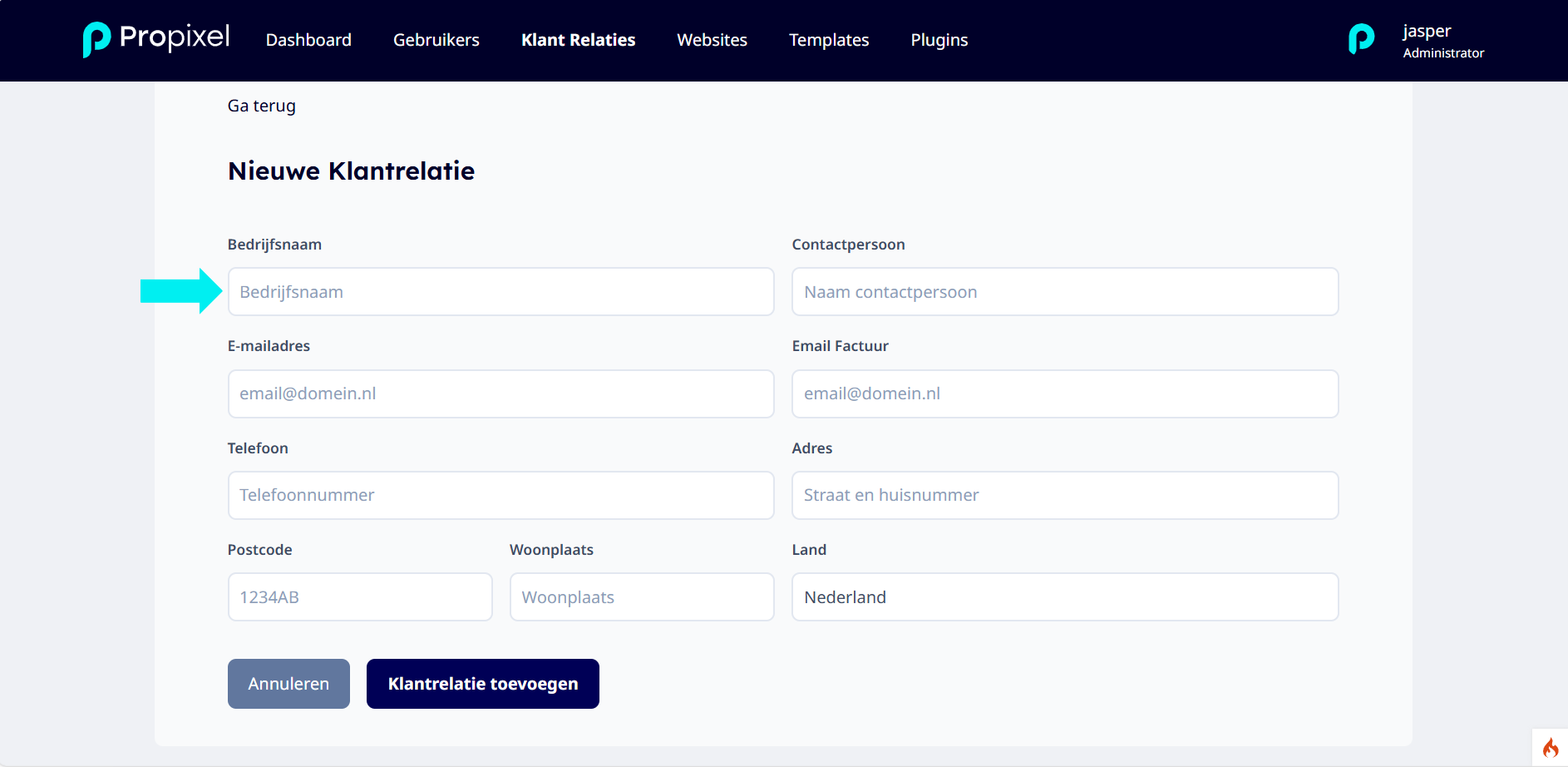Click the Ga terug link
1568x767 pixels.
[x=262, y=106]
